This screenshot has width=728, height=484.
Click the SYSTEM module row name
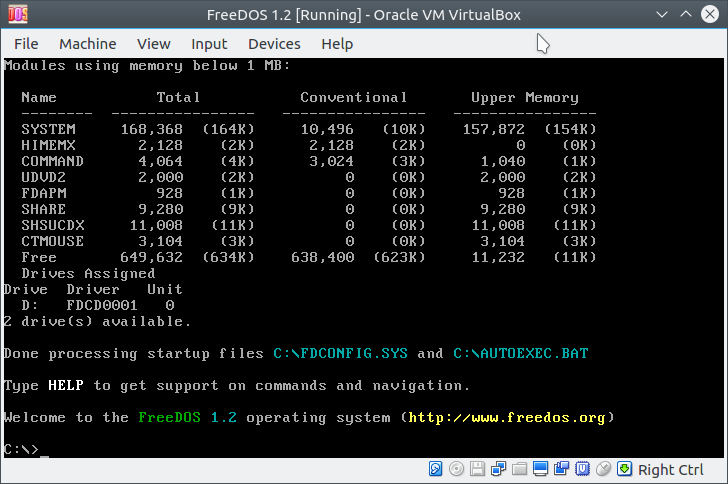[x=48, y=129]
